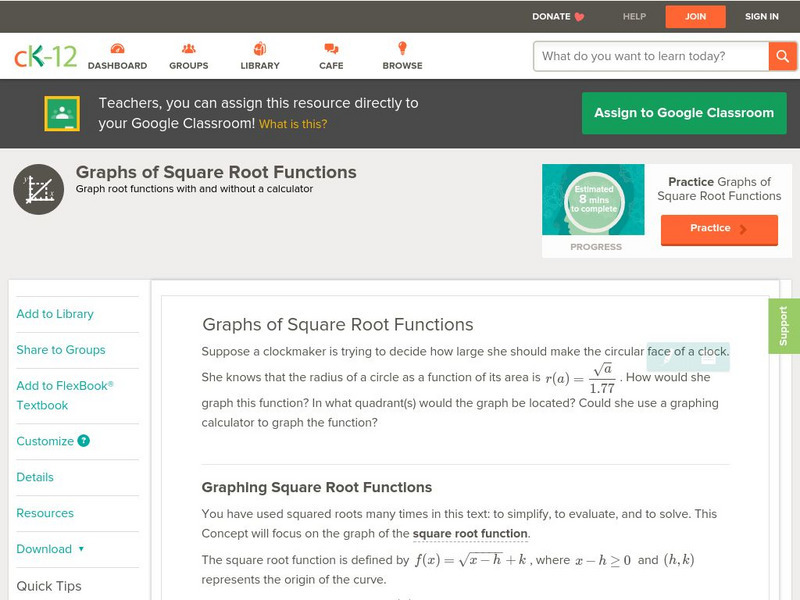Click the Customize help question mark icon
Screen dimensions: 800x600
click(x=84, y=441)
